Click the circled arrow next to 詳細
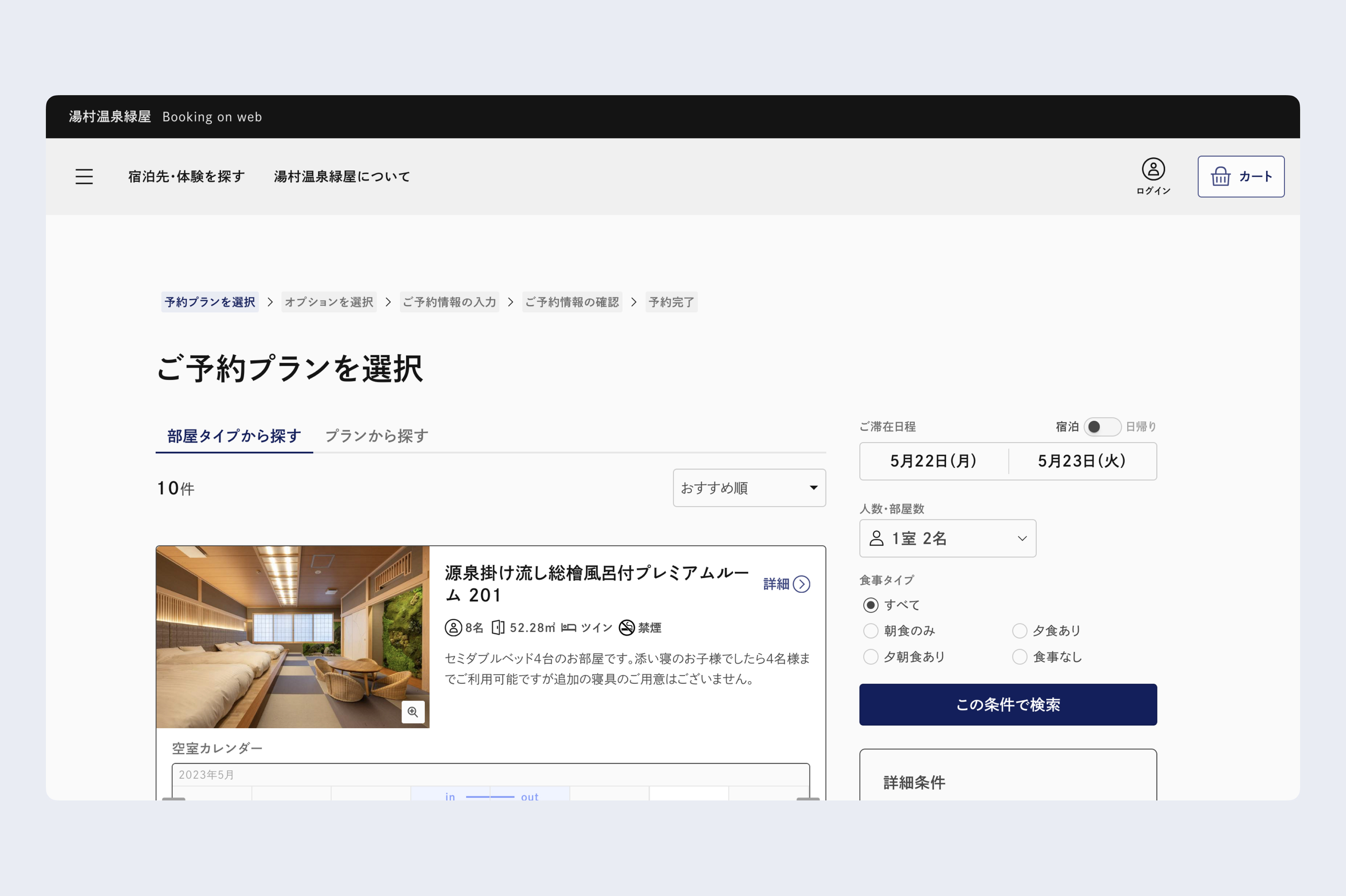This screenshot has height=896, width=1346. click(801, 584)
